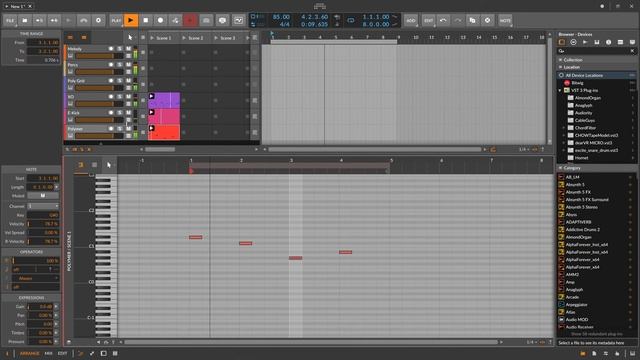The height and width of the screenshot is (360, 640).
Task: Select Addictive Drums 2 in device list
Action: tap(582, 229)
